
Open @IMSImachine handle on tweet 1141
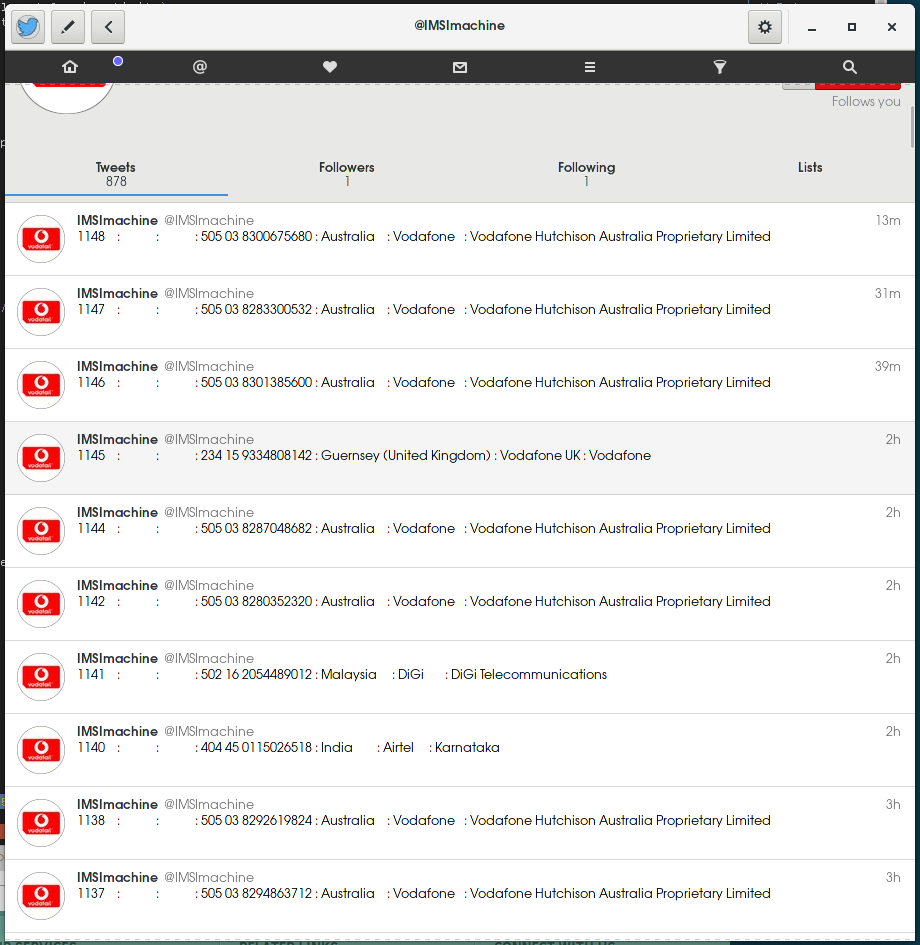click(x=209, y=658)
